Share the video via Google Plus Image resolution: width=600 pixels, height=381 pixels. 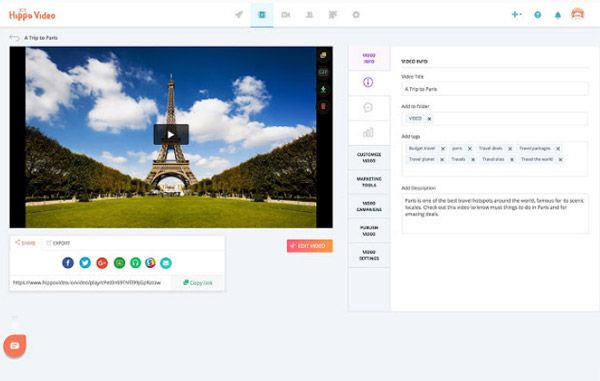coord(102,263)
